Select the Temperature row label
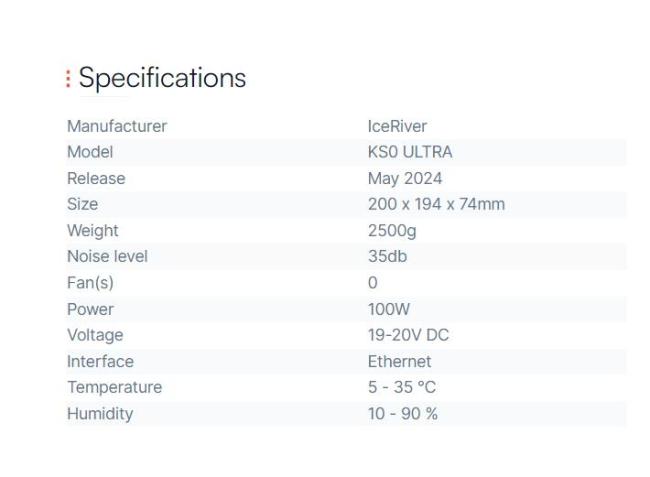This screenshot has height=477, width=650. click(x=114, y=387)
